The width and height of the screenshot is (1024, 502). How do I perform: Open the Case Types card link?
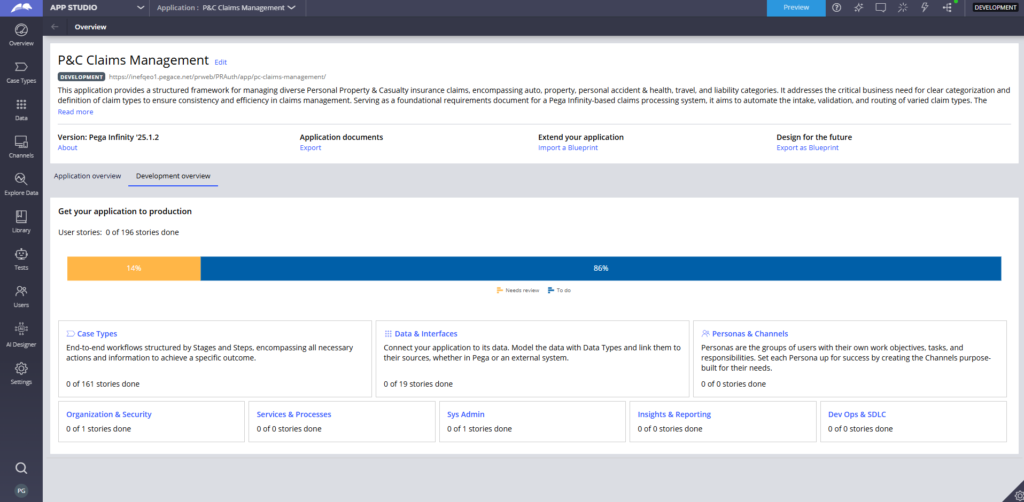pos(97,334)
